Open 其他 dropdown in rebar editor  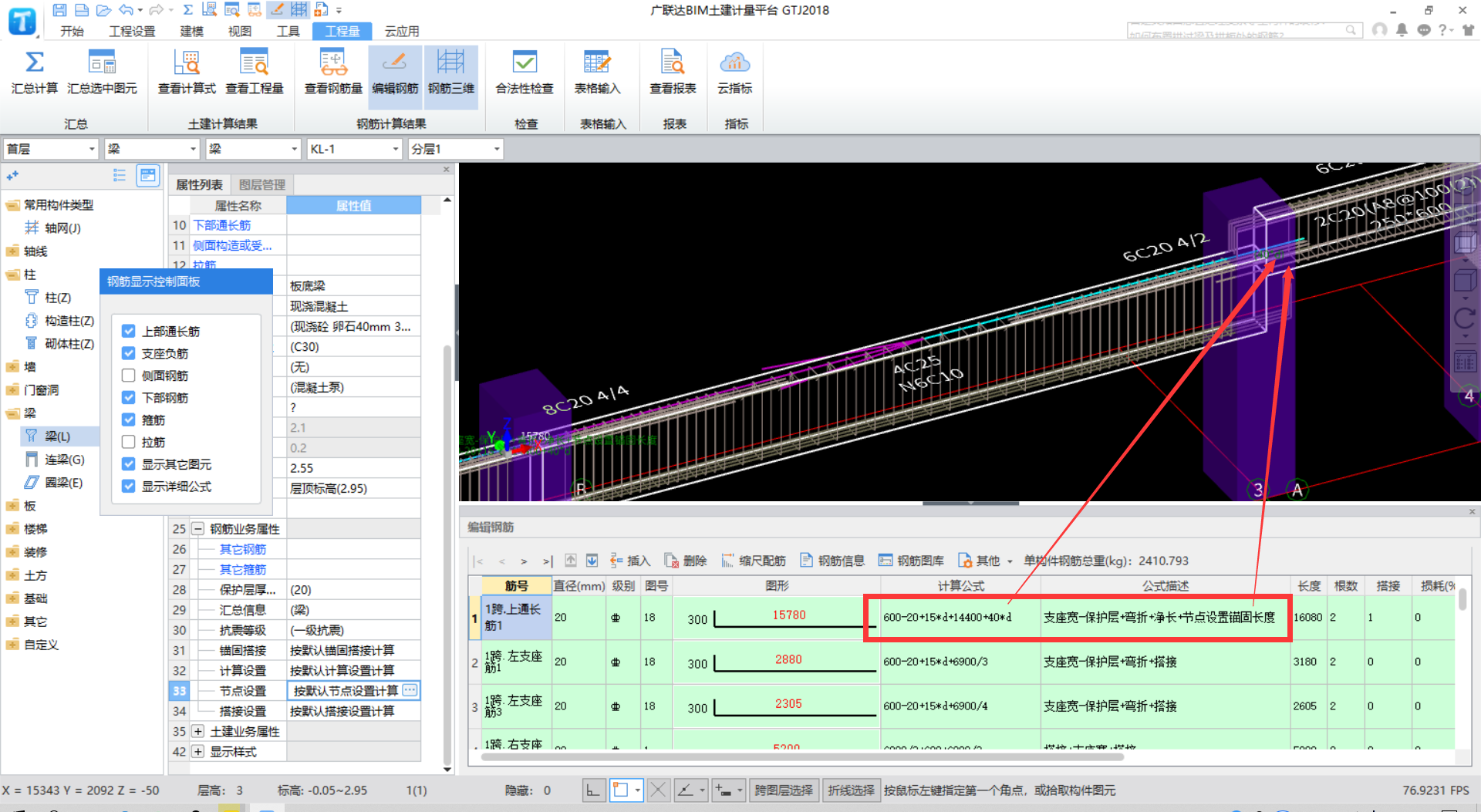click(986, 561)
